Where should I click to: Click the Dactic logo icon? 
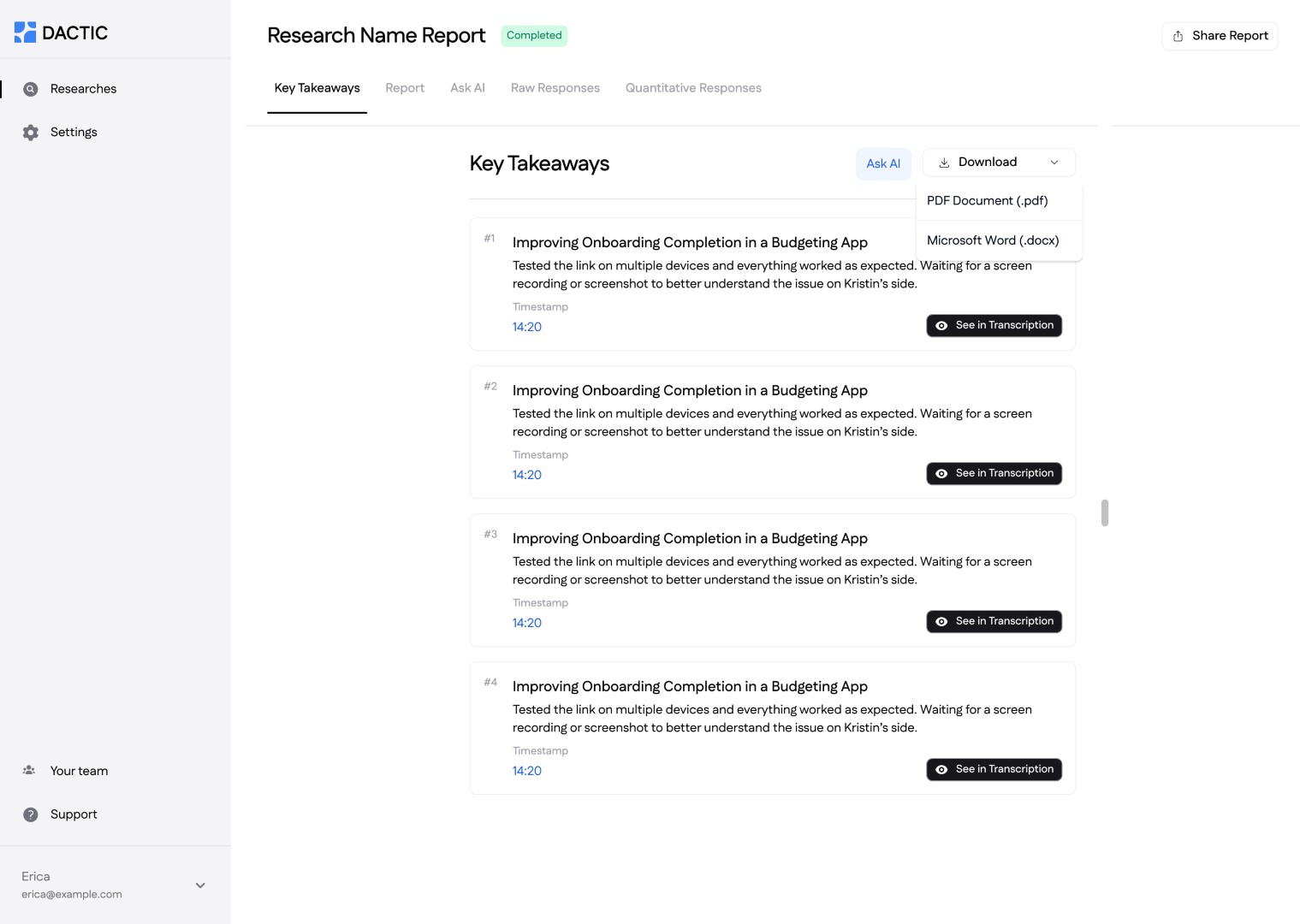(25, 33)
